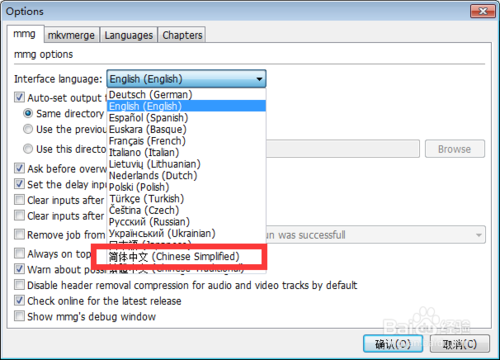Select Italiano (Italian) in dropdown list
This screenshot has height=360, width=500.
point(186,152)
